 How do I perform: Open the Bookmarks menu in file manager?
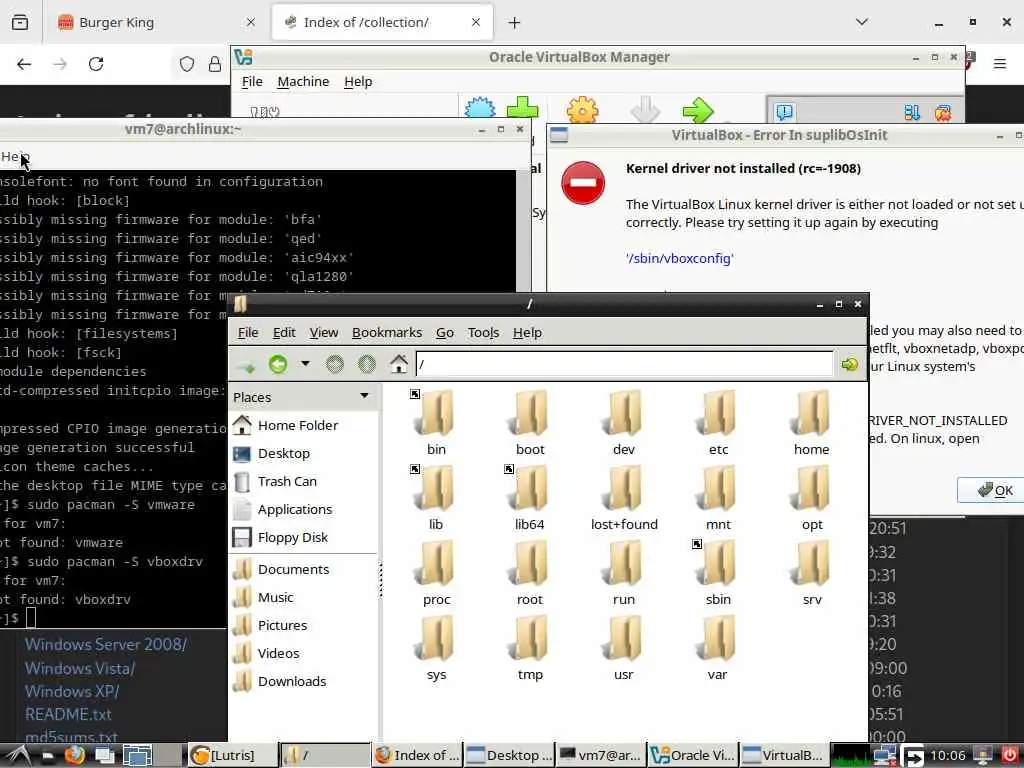coord(387,332)
